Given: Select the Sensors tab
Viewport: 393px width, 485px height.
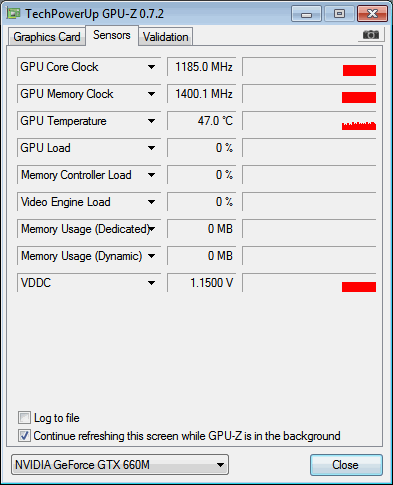Looking at the screenshot, I should click(x=112, y=35).
